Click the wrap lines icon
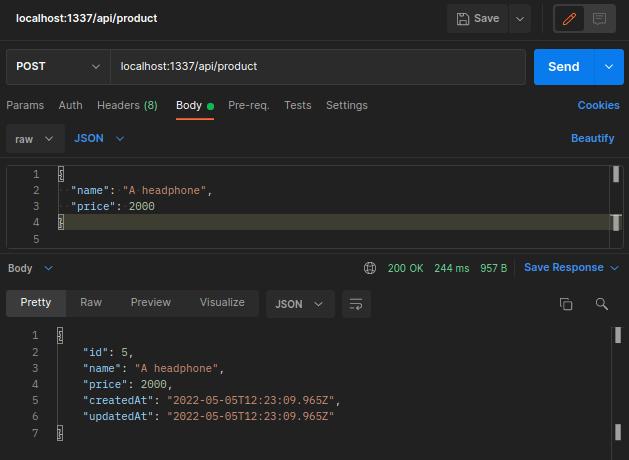This screenshot has width=629, height=460. click(356, 304)
